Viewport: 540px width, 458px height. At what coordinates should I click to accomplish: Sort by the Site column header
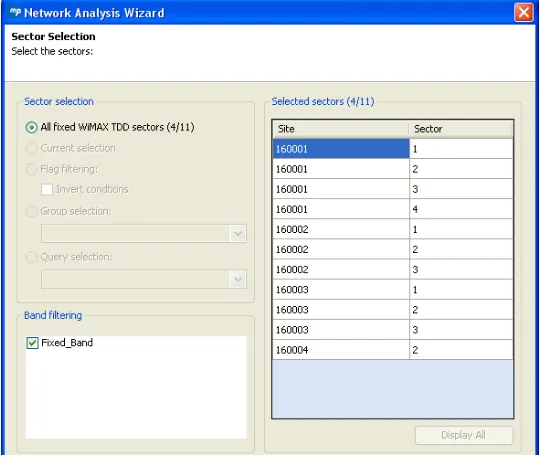point(341,129)
